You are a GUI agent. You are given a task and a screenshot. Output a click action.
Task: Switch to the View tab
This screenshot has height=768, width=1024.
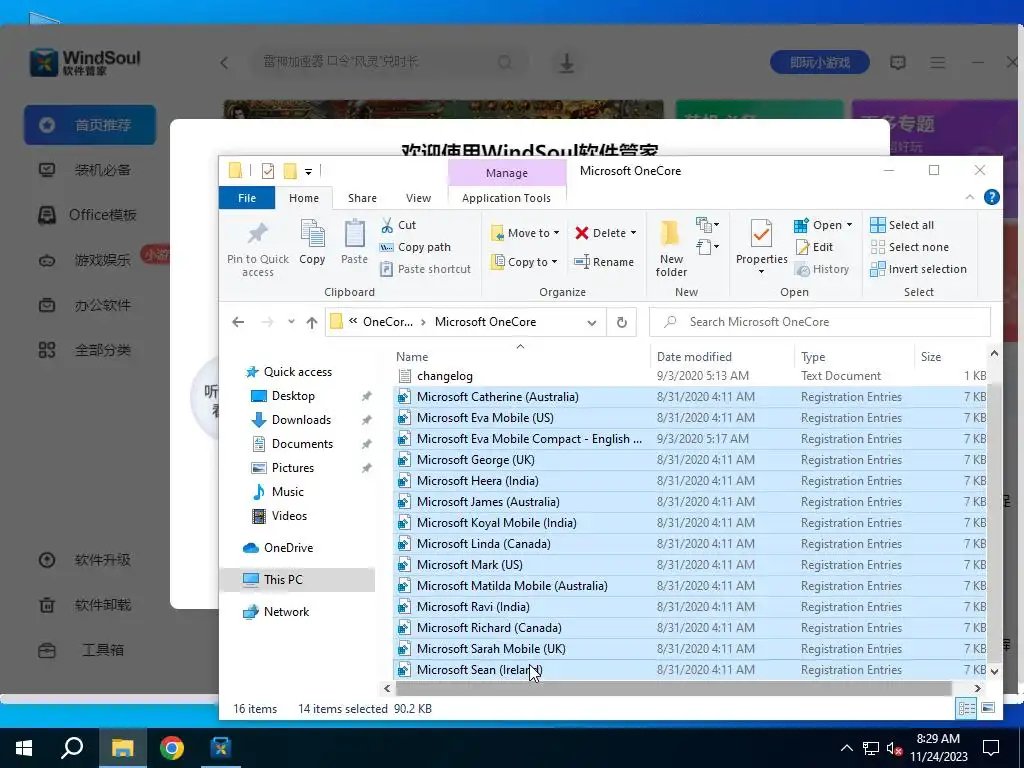point(418,198)
